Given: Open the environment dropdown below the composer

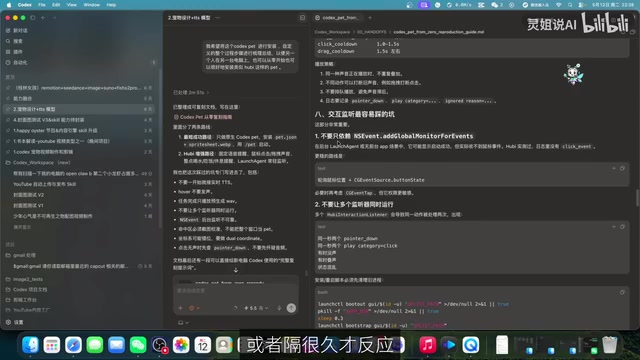Looking at the screenshot, I should 183,322.
